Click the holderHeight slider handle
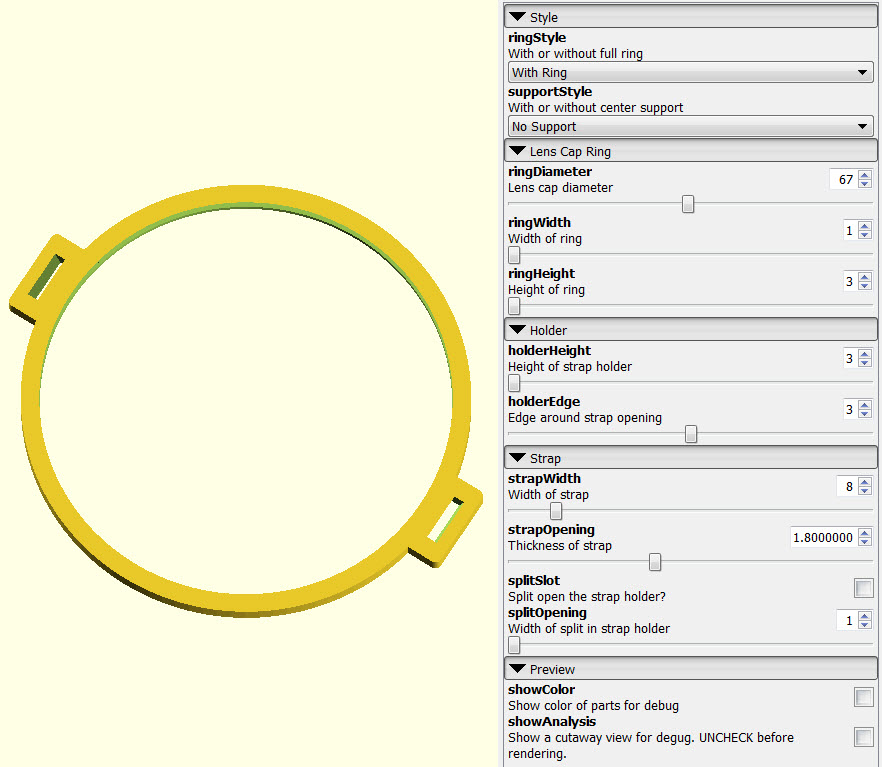 pyautogui.click(x=514, y=383)
